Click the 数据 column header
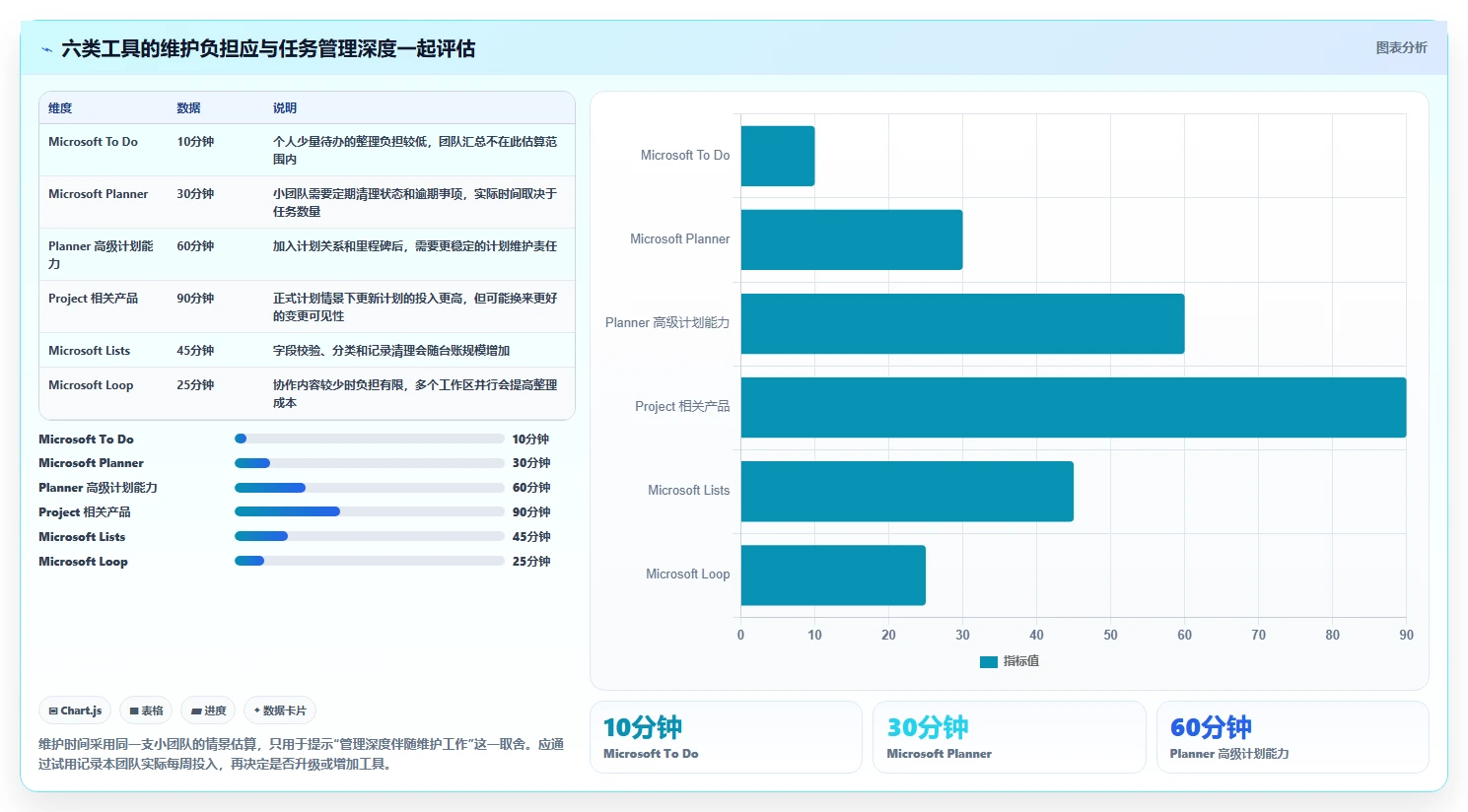The image size is (1468, 812). click(188, 108)
